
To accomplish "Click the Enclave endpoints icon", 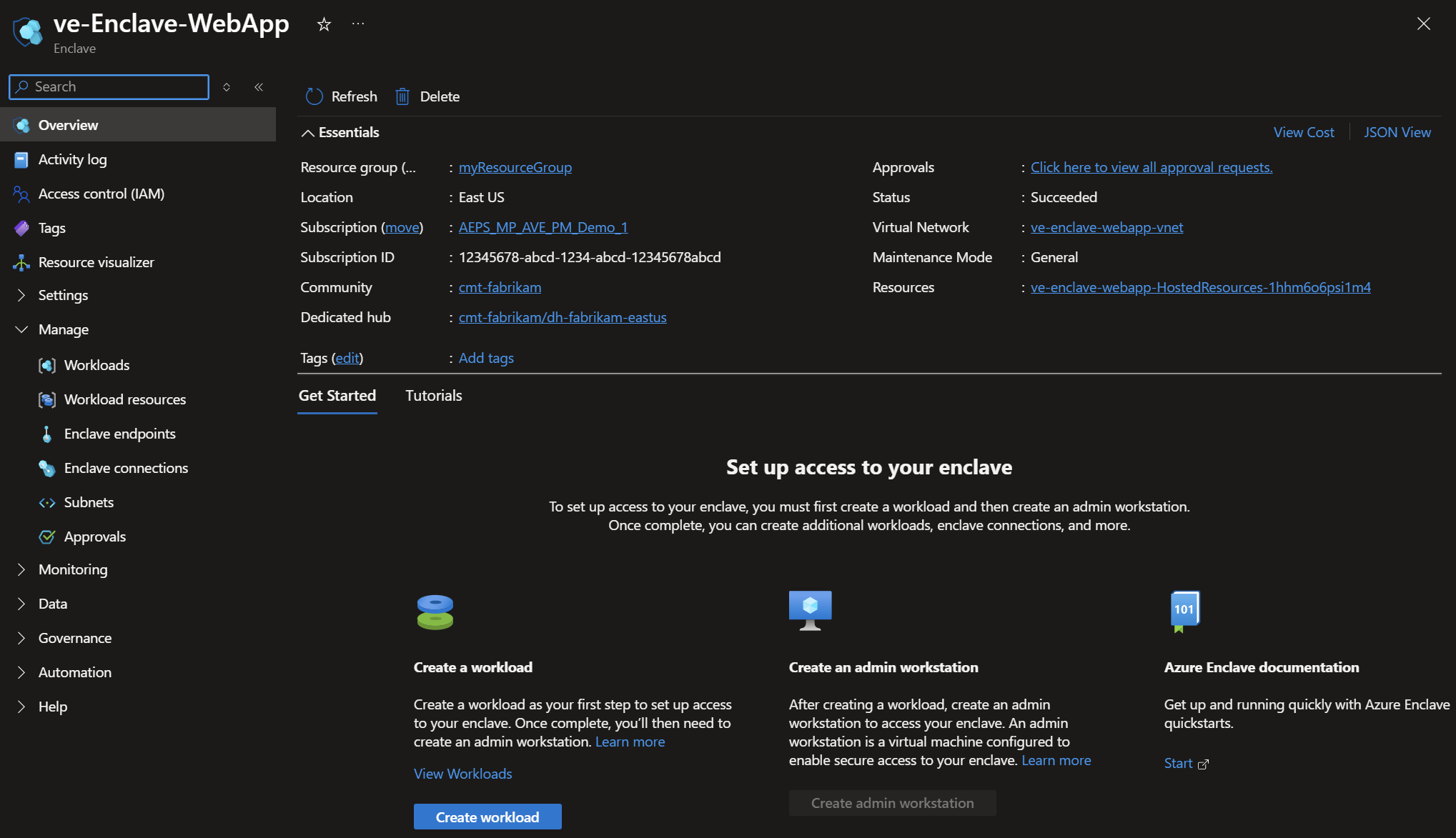I will pos(47,434).
